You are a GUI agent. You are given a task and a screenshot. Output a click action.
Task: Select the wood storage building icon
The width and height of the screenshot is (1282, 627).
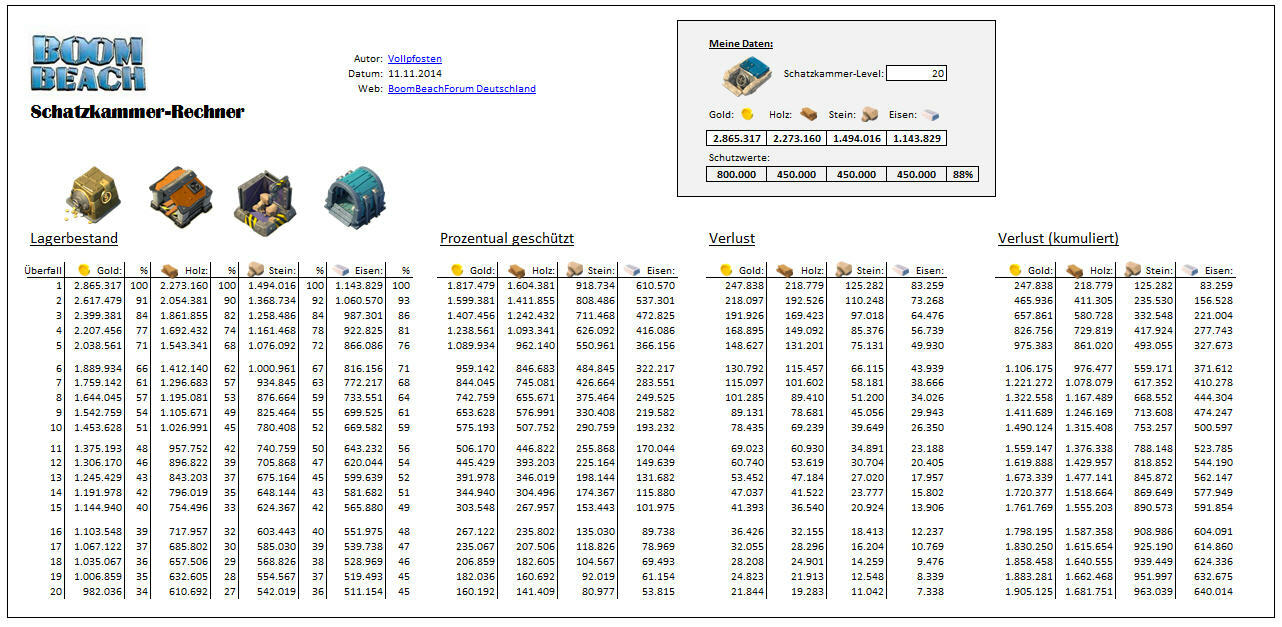pyautogui.click(x=180, y=192)
